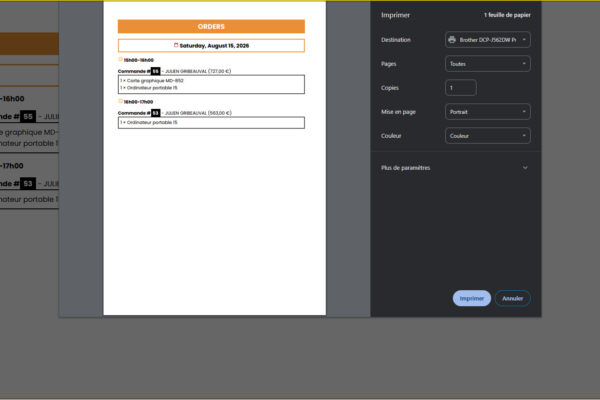
Task: Click the 15h00-16h00 time slot in preview
Action: click(x=139, y=60)
